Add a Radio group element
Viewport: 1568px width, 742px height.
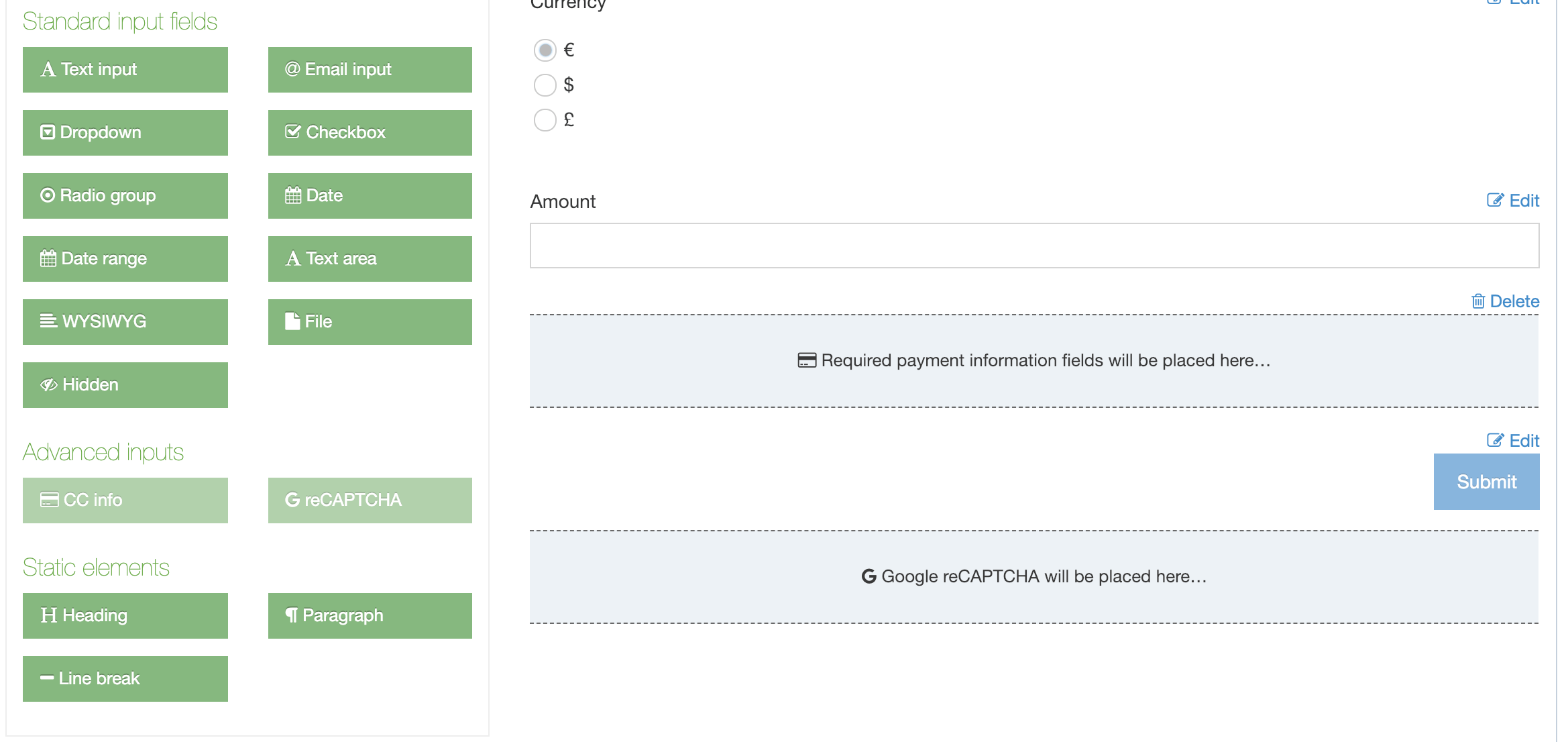pyautogui.click(x=125, y=196)
